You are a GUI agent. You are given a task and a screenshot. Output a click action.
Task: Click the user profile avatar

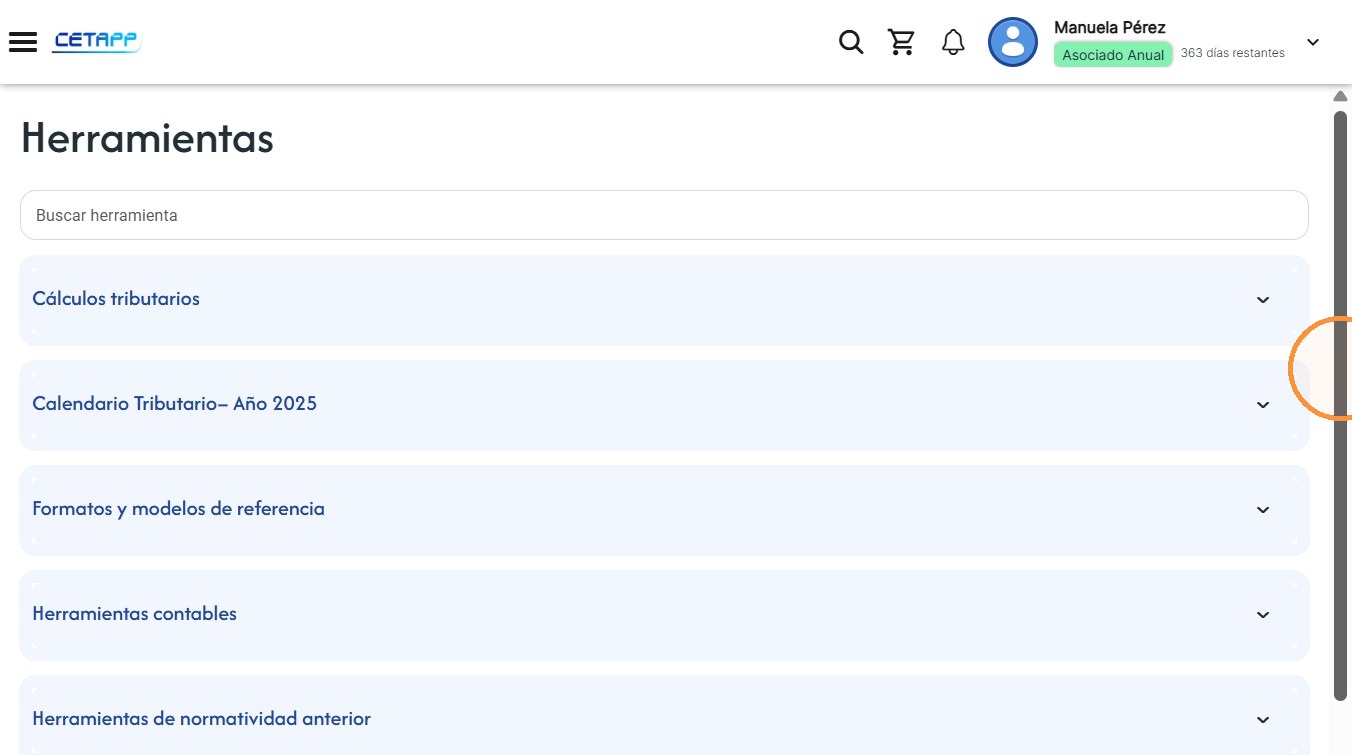tap(1013, 42)
